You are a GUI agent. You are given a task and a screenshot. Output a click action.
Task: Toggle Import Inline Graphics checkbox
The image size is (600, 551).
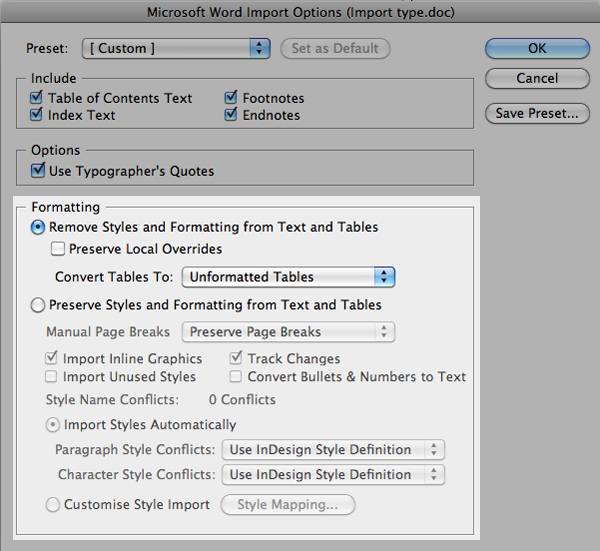[x=51, y=359]
